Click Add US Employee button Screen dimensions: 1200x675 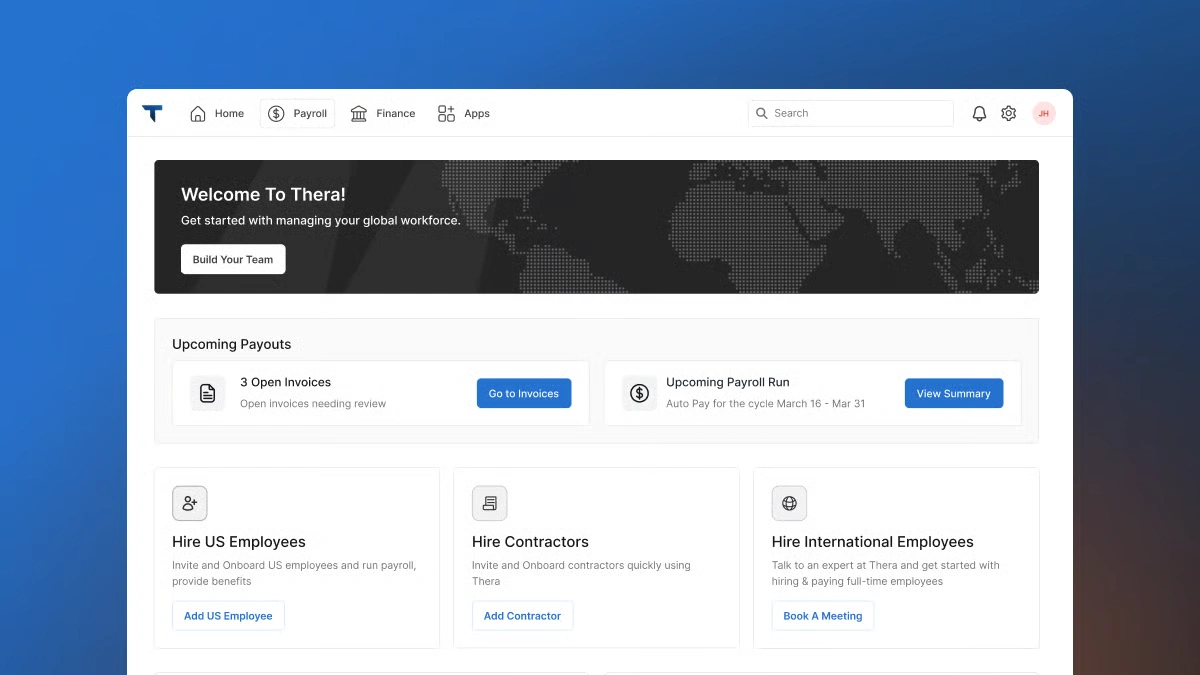click(228, 616)
